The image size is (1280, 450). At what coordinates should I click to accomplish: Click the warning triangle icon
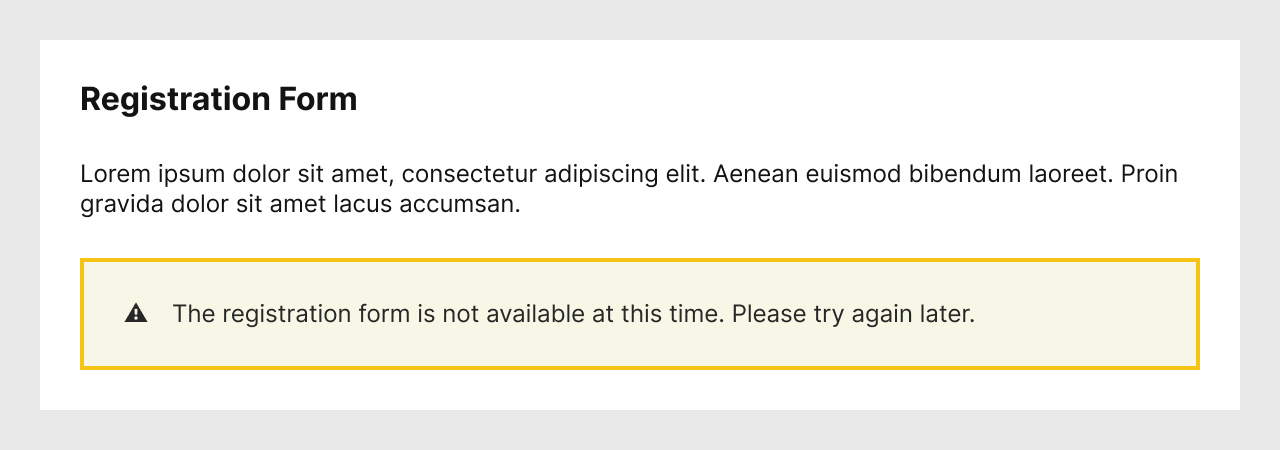pos(136,314)
